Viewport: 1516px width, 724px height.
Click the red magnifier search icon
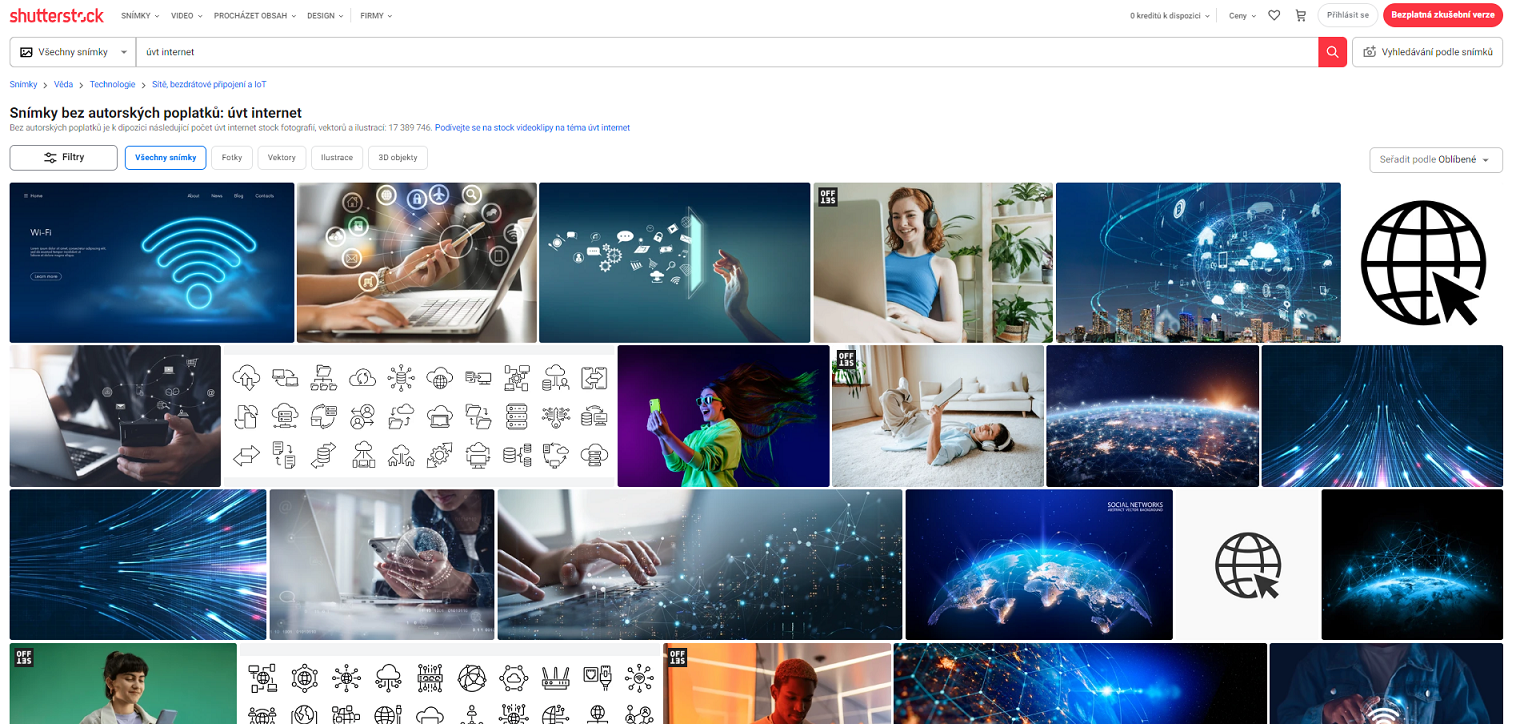click(x=1333, y=52)
